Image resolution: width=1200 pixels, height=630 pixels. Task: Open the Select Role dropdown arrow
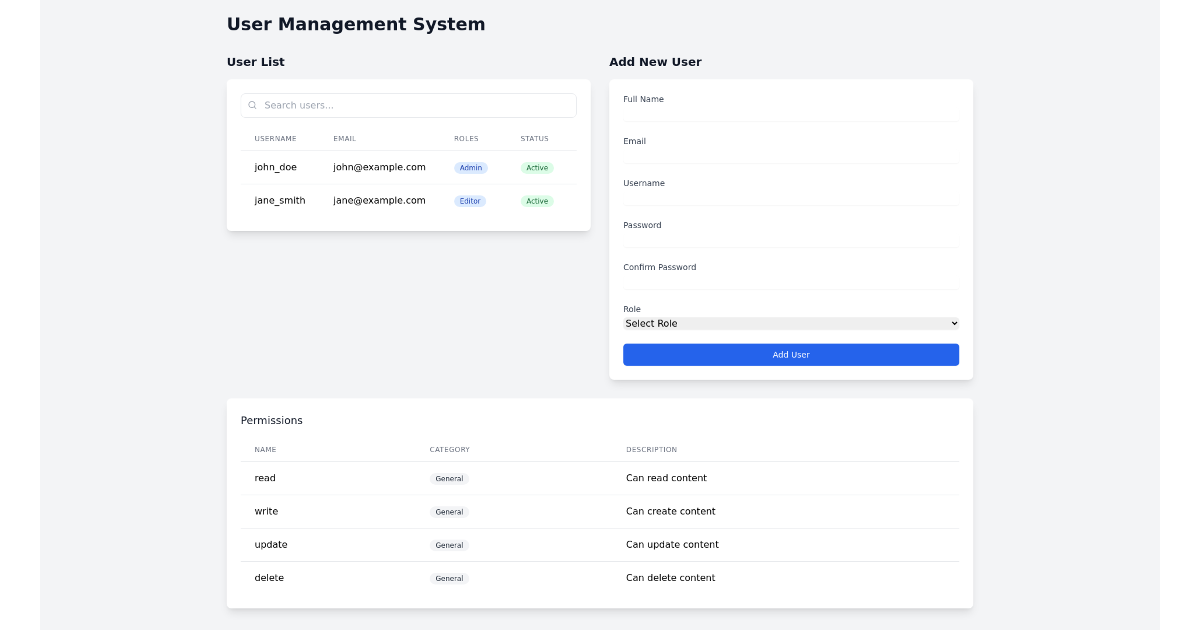[952, 323]
